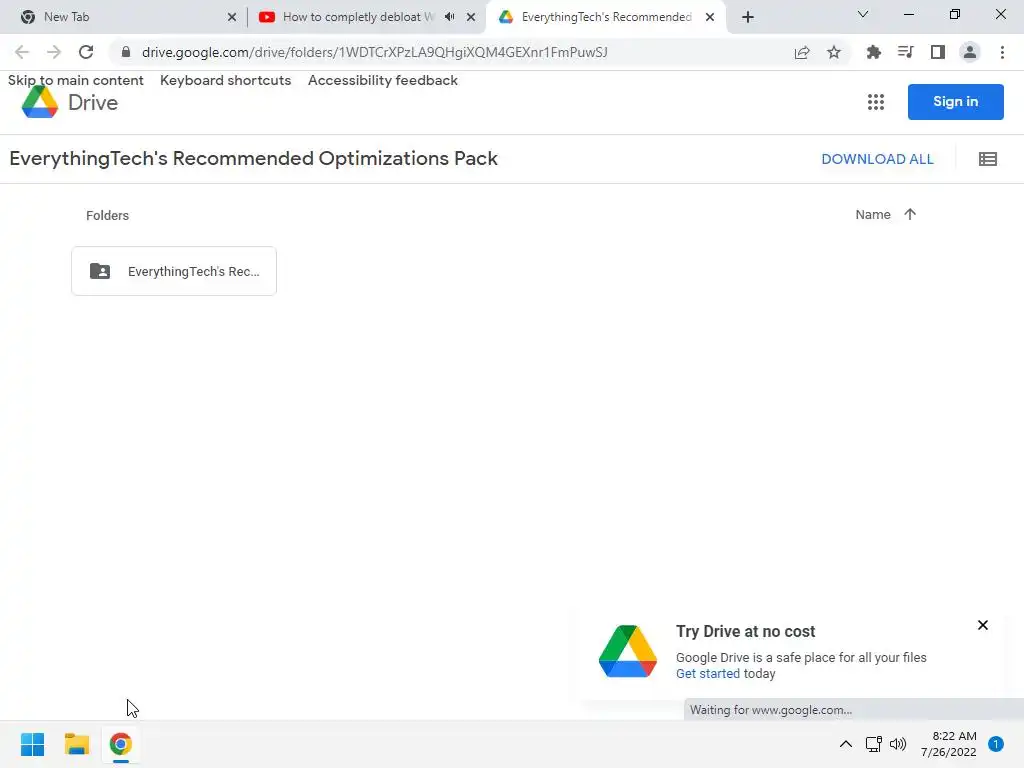Go forward in browser history
1024x768 pixels.
pyautogui.click(x=54, y=52)
